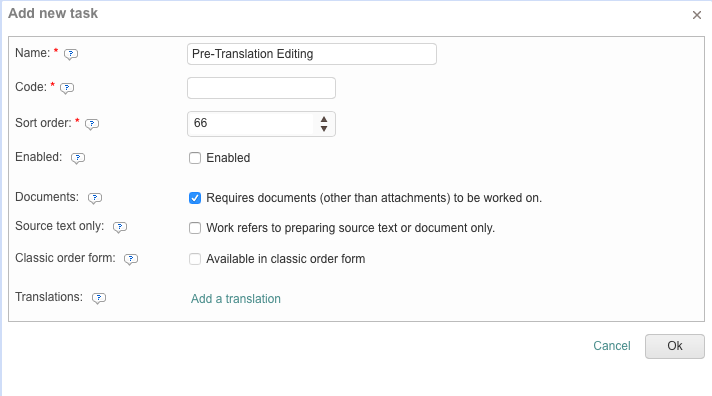
Task: Open Translations help bubble icon
Action: (99, 298)
